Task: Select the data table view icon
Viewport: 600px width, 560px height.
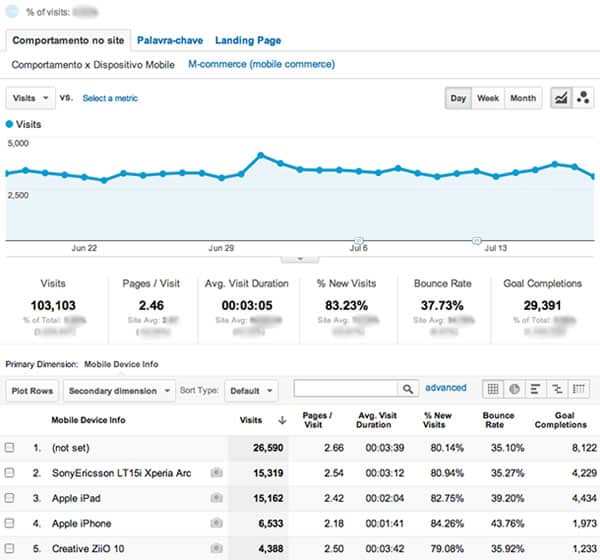Action: [493, 389]
